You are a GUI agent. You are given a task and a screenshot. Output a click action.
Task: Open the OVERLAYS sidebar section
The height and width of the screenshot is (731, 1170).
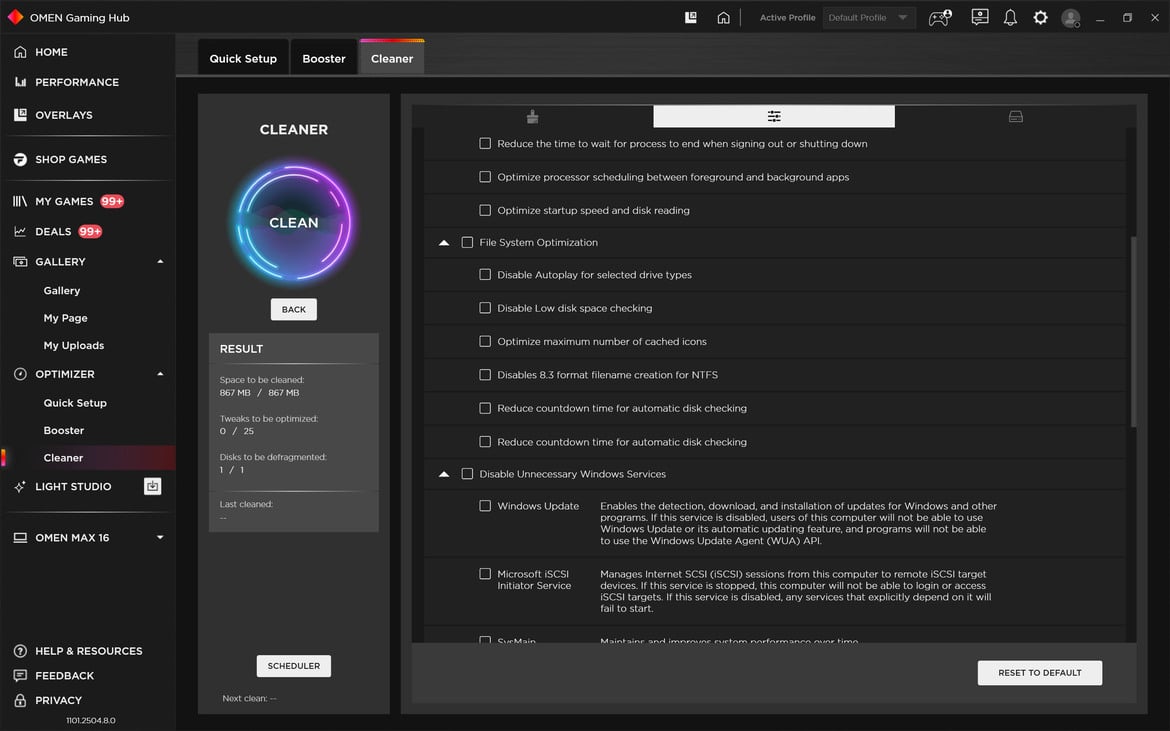click(x=63, y=115)
